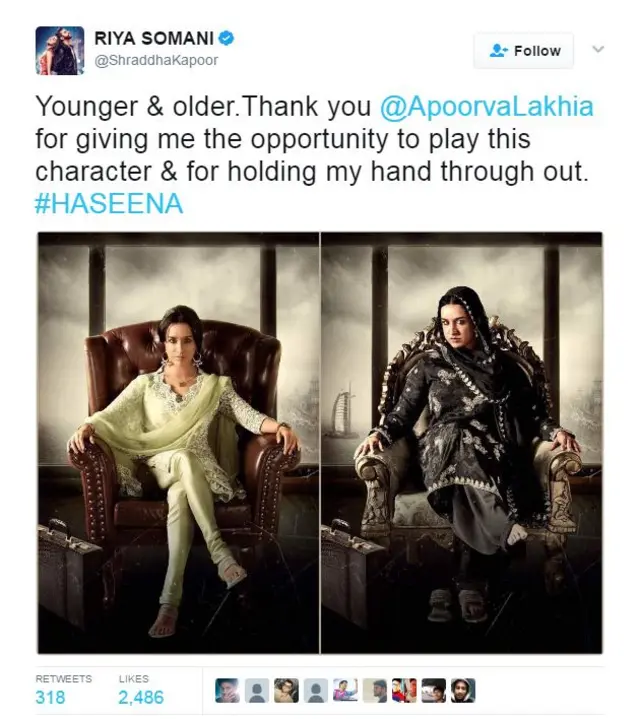Open the tweet author's profile picture
The width and height of the screenshot is (640, 719).
[x=60, y=50]
